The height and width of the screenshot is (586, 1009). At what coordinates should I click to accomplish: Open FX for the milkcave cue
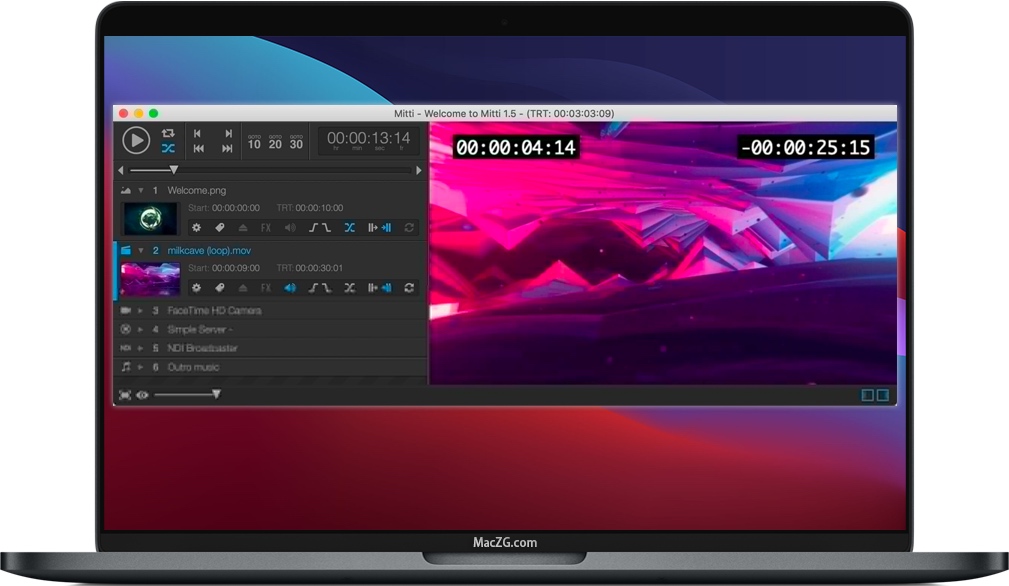pyautogui.click(x=266, y=288)
